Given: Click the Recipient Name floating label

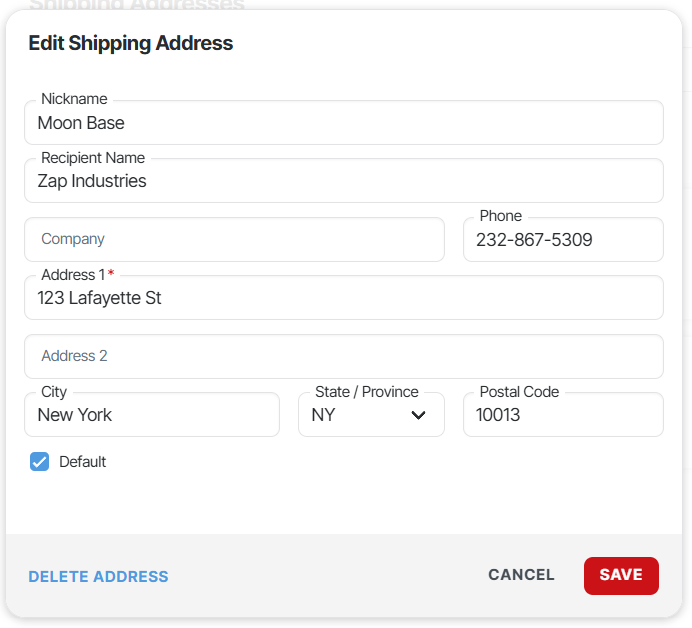Looking at the screenshot, I should (93, 158).
